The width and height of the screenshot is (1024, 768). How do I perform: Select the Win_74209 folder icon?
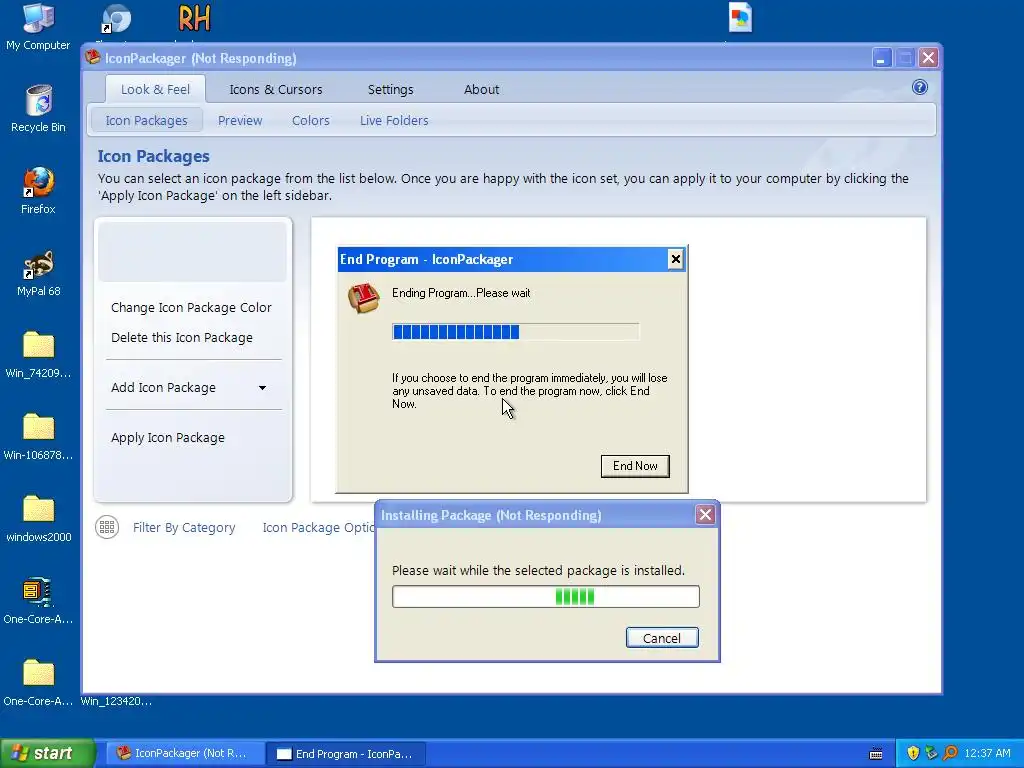[38, 355]
